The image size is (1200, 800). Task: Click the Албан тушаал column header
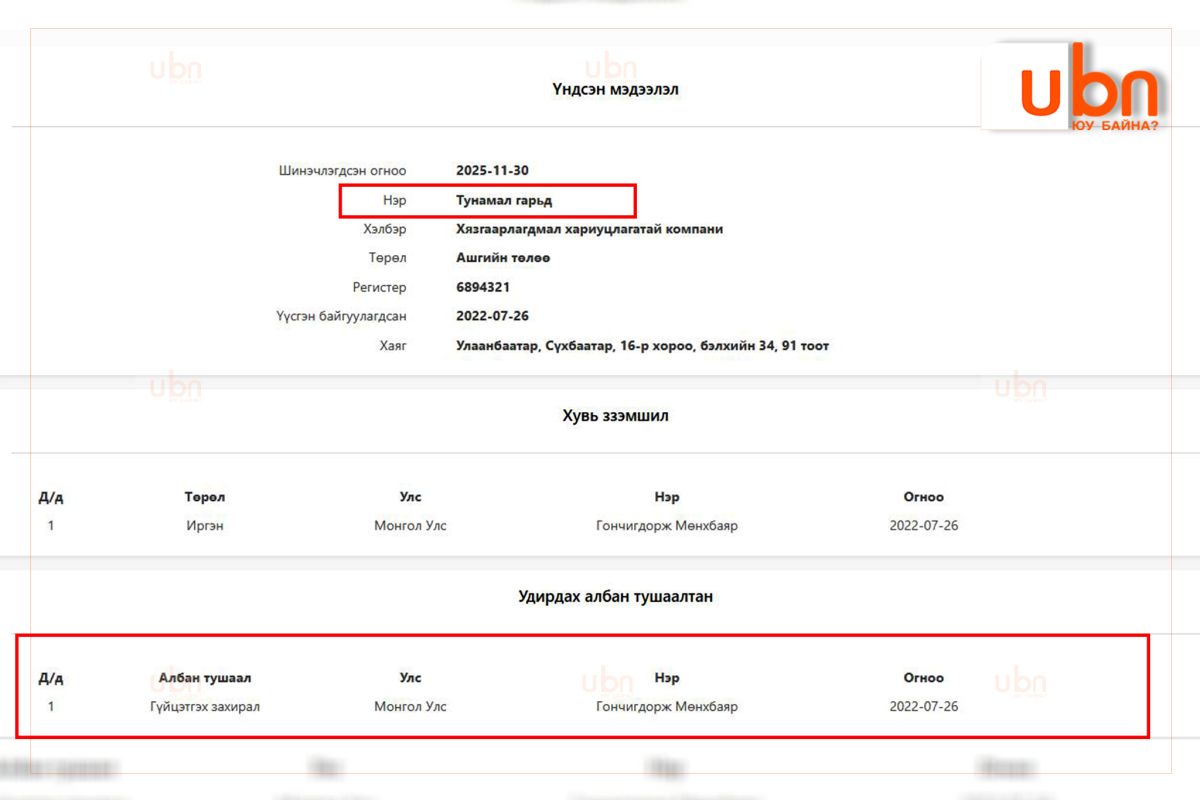[204, 678]
